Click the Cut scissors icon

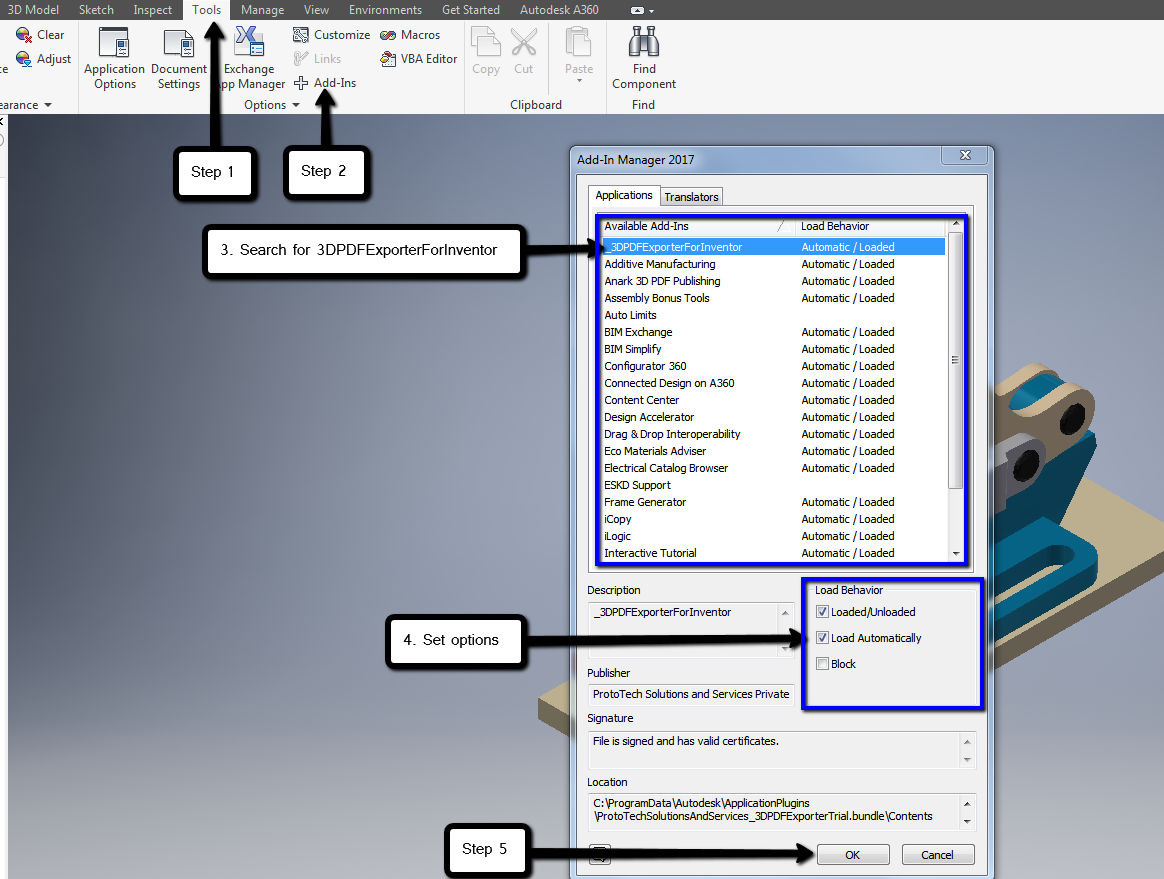pyautogui.click(x=524, y=50)
